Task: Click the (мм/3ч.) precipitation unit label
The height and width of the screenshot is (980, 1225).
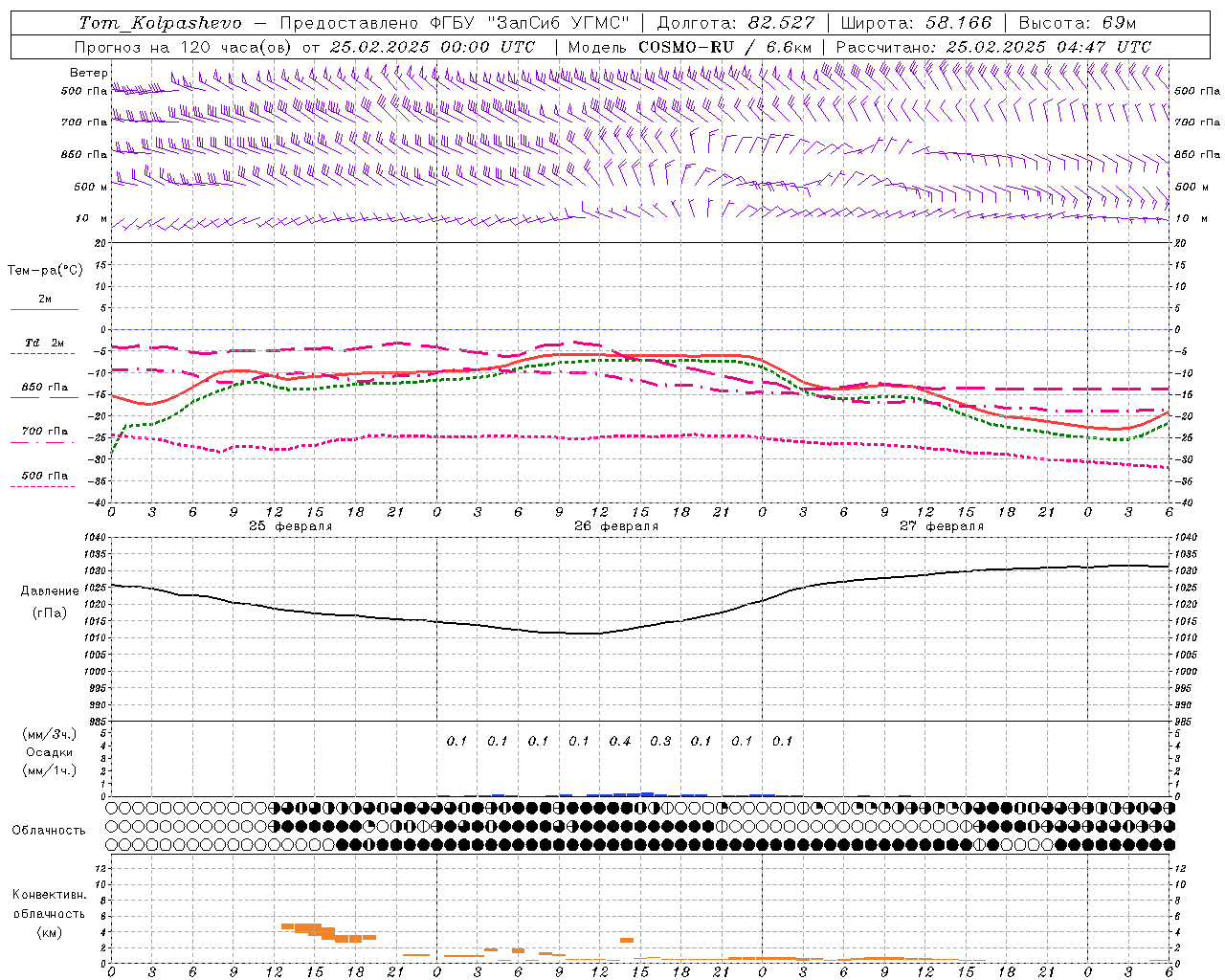Action: [50, 734]
